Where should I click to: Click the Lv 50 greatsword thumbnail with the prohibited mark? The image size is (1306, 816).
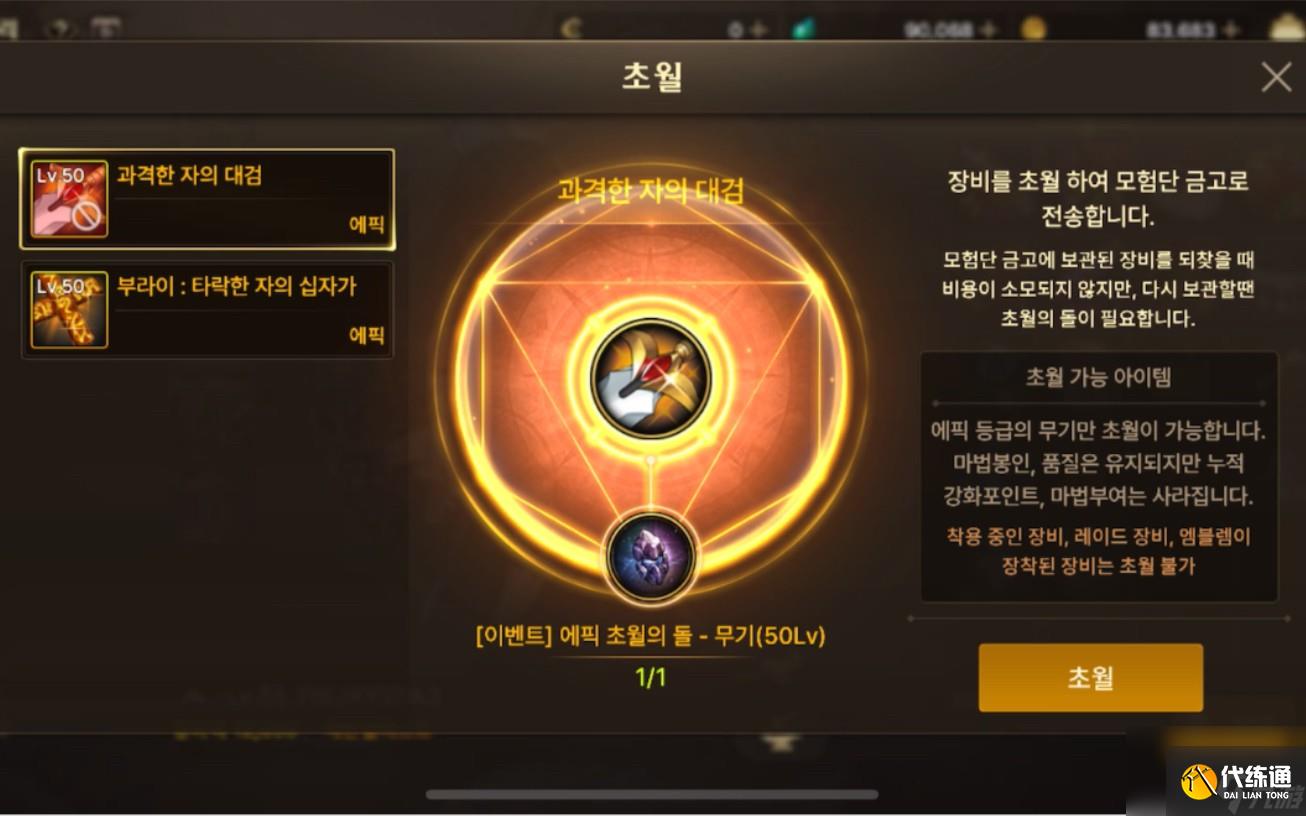(x=69, y=198)
